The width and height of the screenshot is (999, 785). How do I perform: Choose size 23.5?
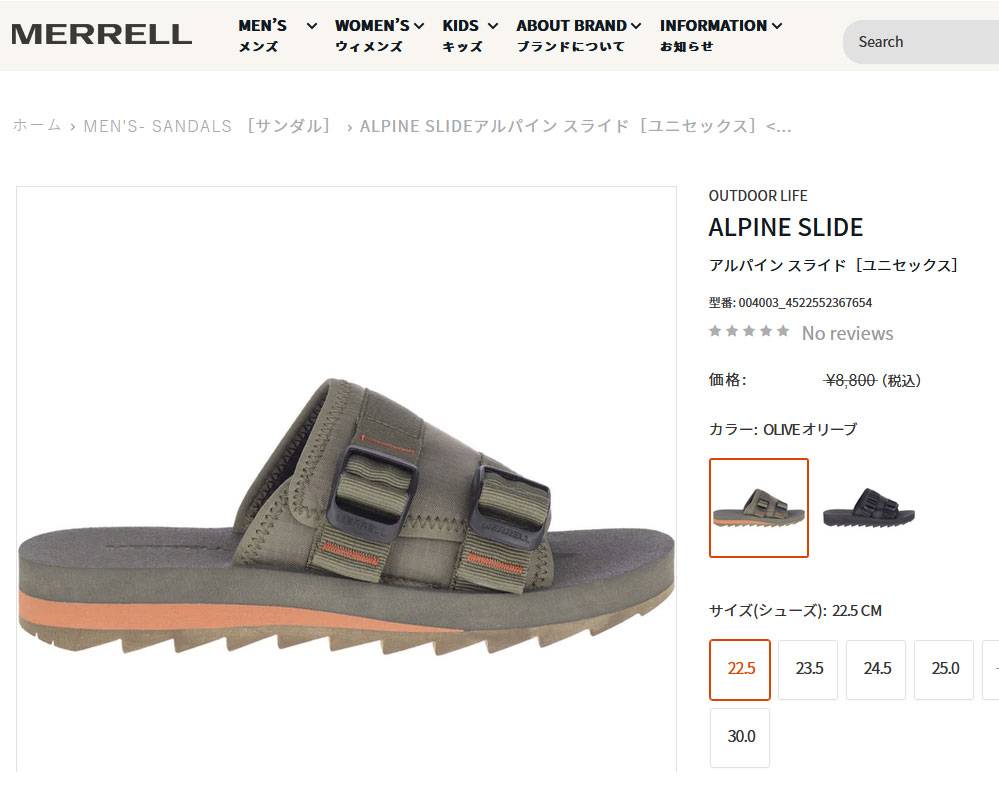pos(808,670)
